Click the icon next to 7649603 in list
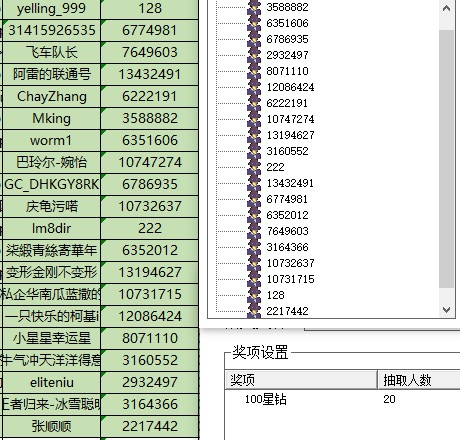Image resolution: width=460 pixels, height=440 pixels. [254, 231]
